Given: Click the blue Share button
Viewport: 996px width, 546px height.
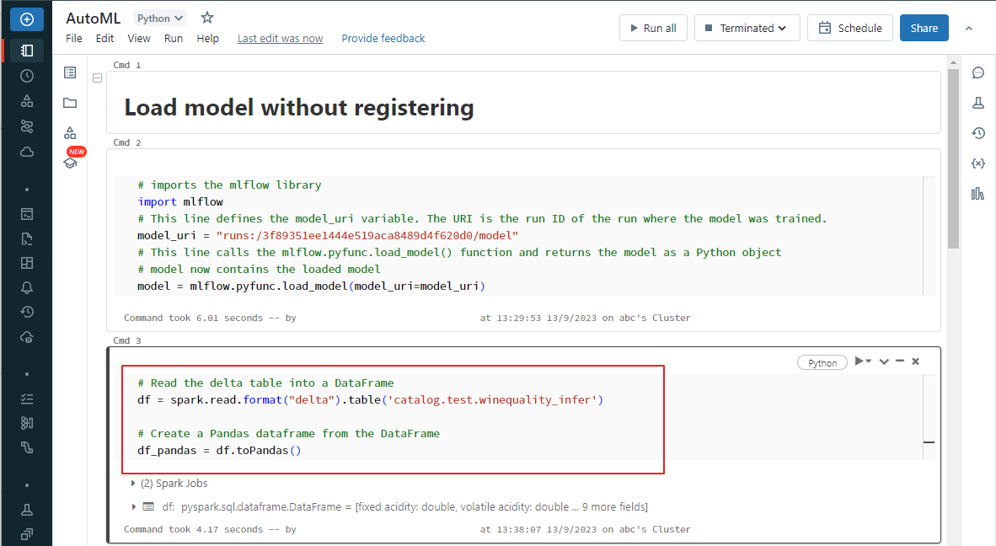Looking at the screenshot, I should click(x=924, y=28).
